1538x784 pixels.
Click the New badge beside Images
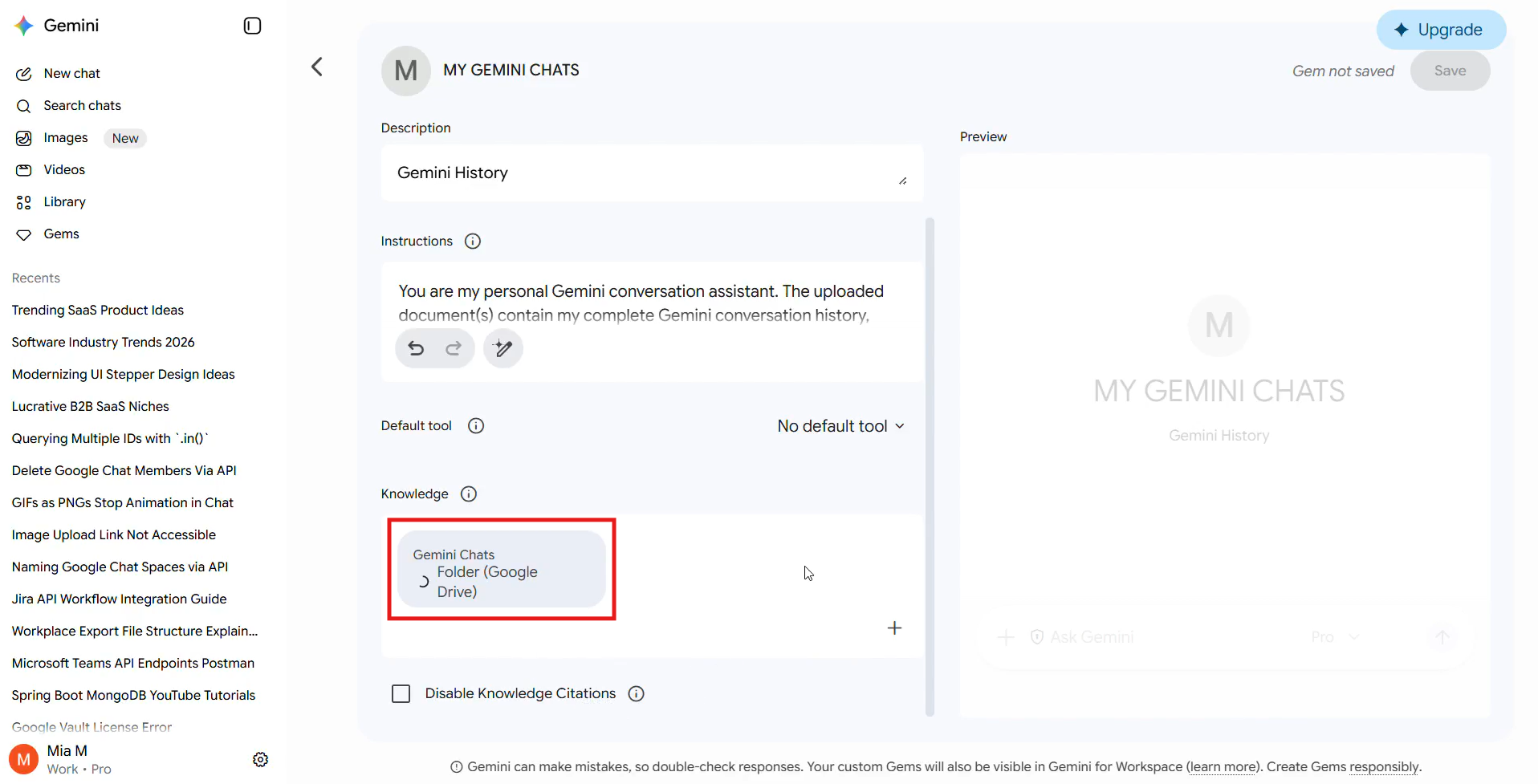click(125, 138)
